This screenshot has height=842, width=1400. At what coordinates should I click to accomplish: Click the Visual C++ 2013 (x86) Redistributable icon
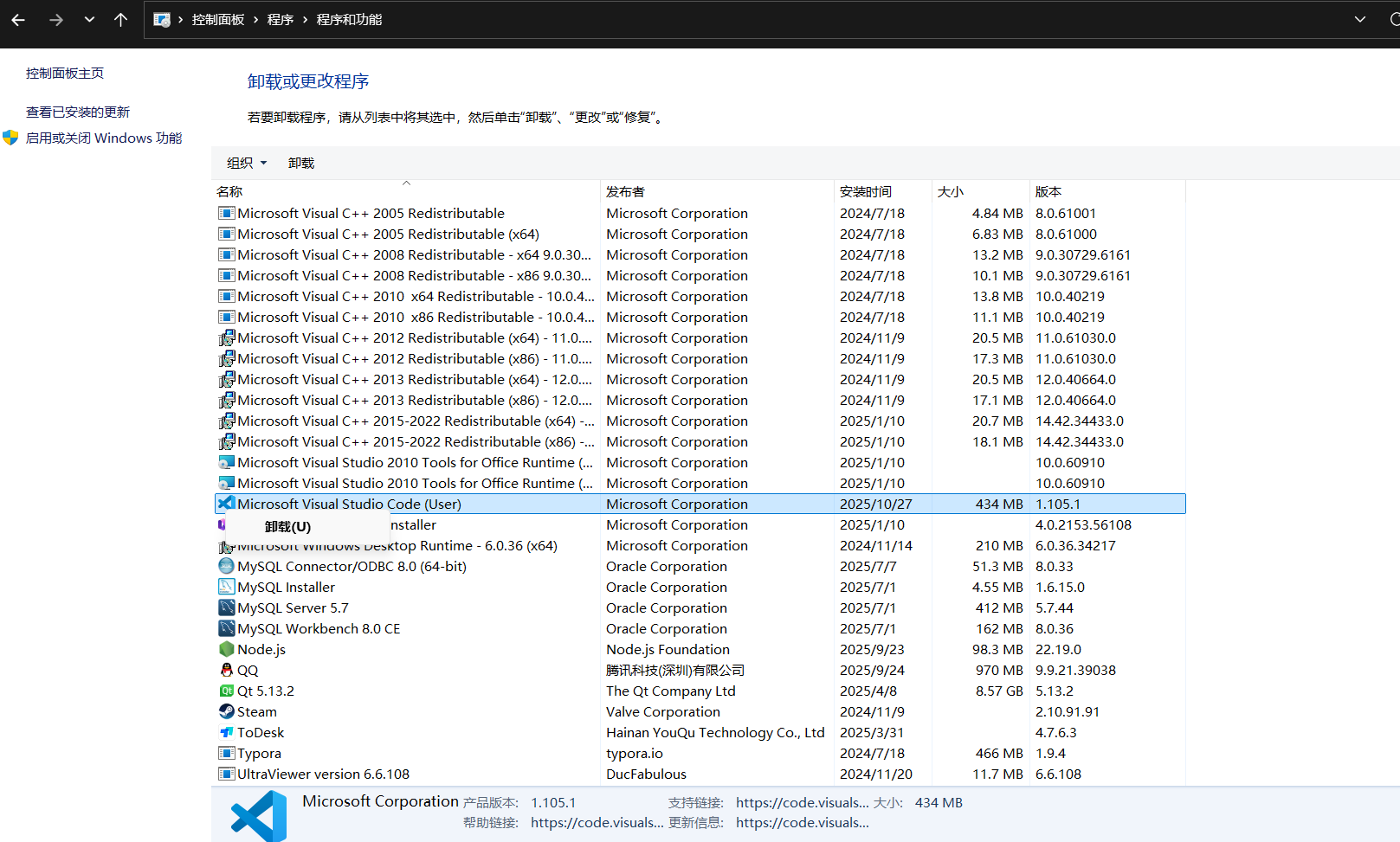[x=226, y=400]
